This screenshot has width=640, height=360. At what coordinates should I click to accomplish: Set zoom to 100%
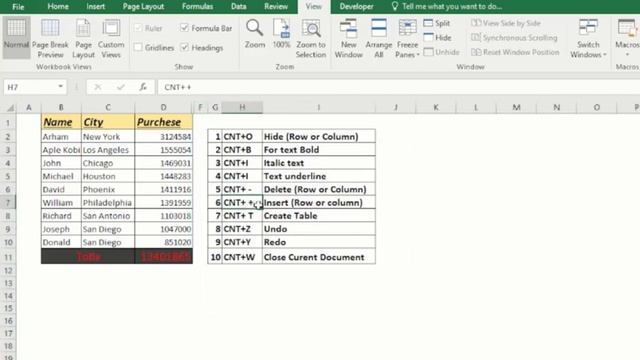282,34
